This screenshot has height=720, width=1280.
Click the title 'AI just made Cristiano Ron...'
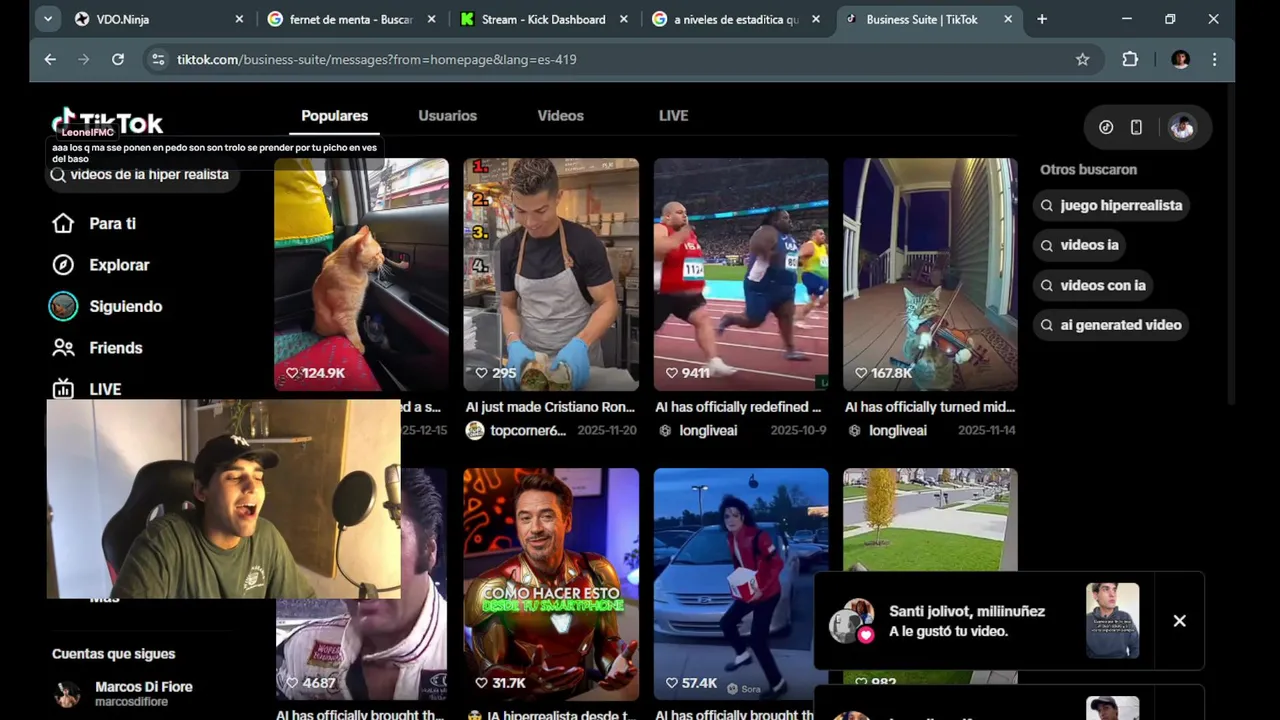(550, 407)
